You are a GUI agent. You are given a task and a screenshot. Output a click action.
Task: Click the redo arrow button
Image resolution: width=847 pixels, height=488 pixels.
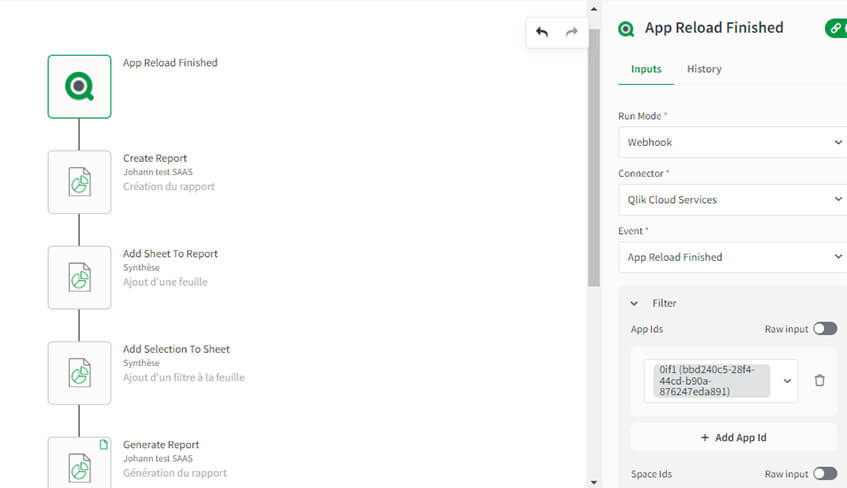[572, 32]
